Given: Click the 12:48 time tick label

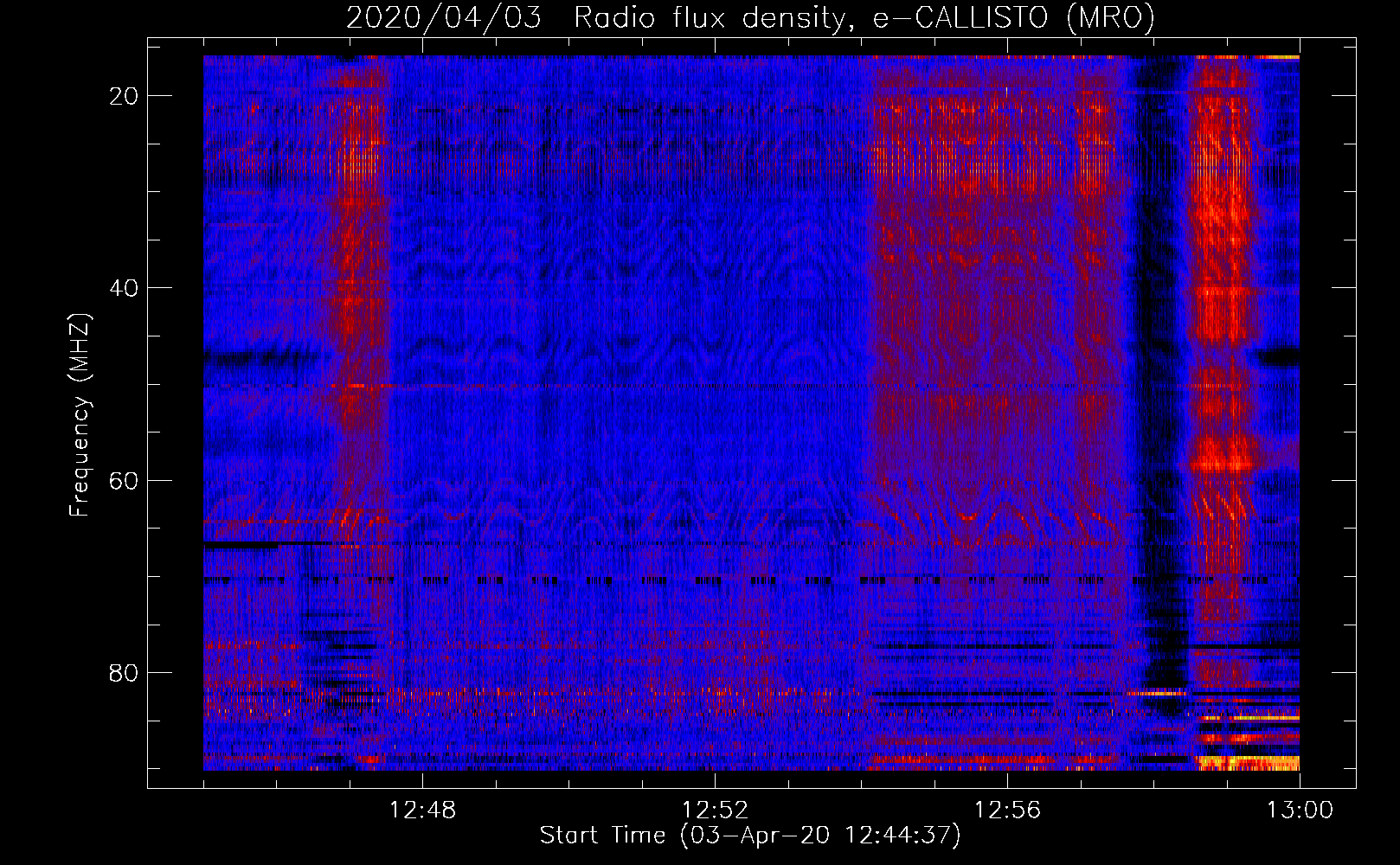Looking at the screenshot, I should 422,811.
